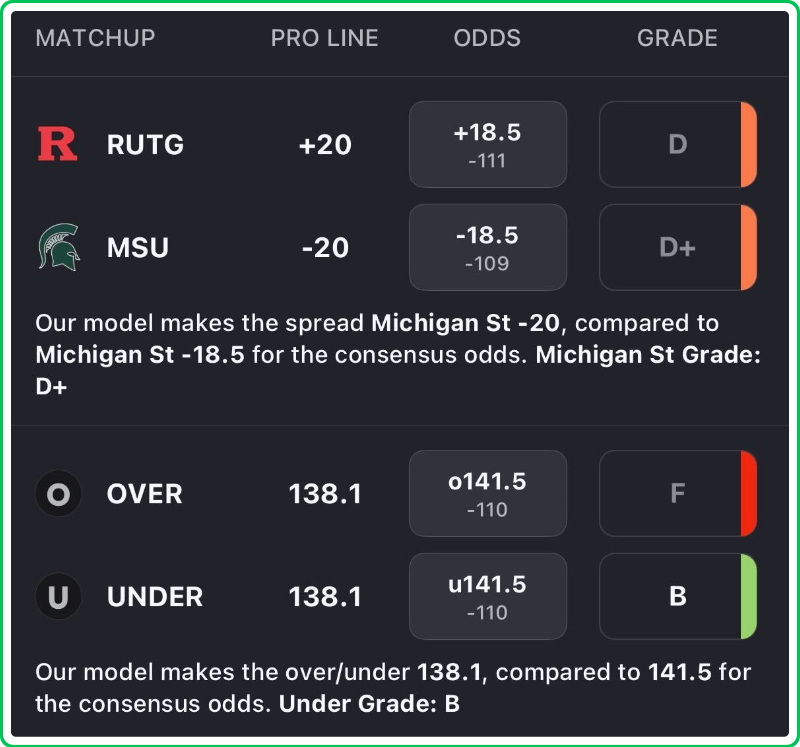Click the Rutgers +20 pro line value

click(325, 144)
